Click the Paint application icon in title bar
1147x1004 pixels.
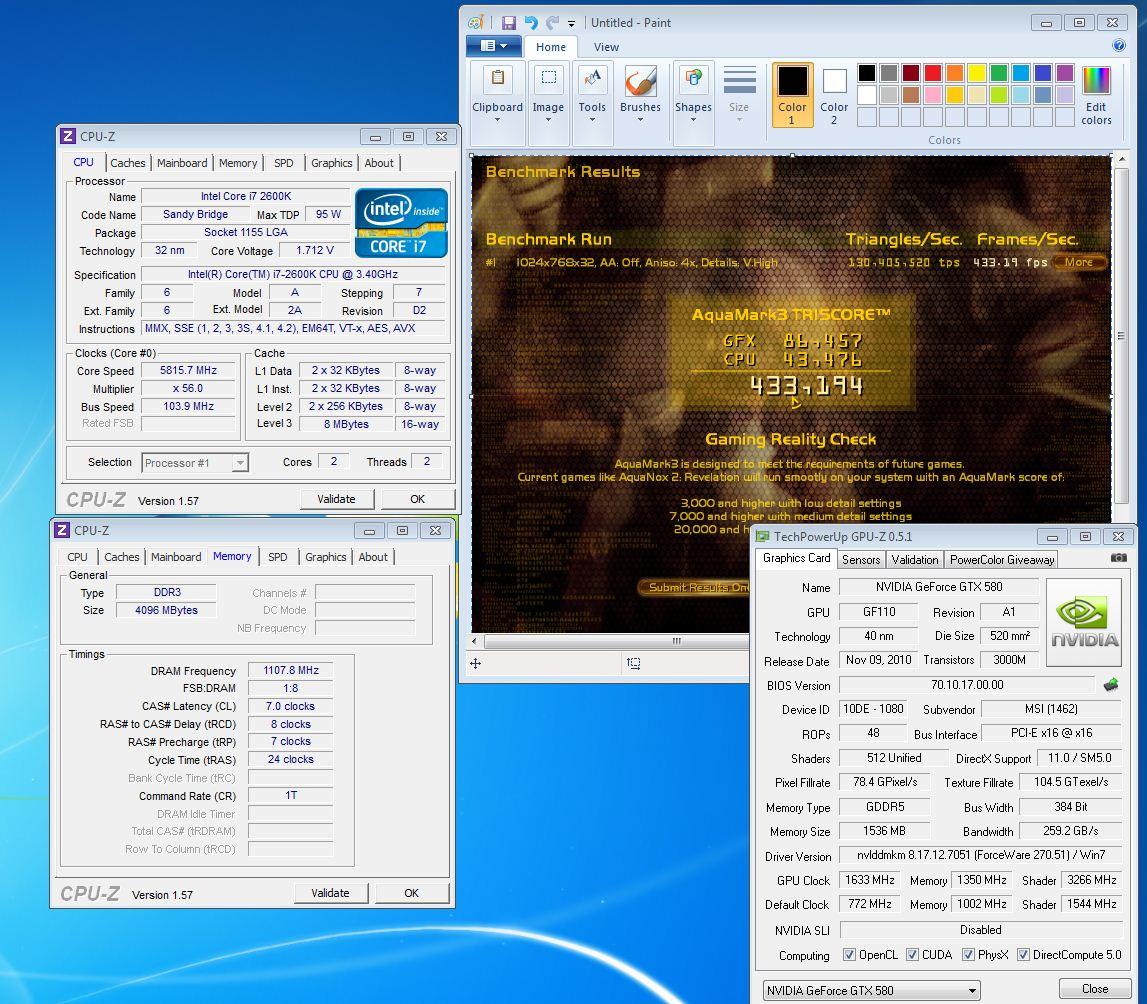click(x=475, y=23)
